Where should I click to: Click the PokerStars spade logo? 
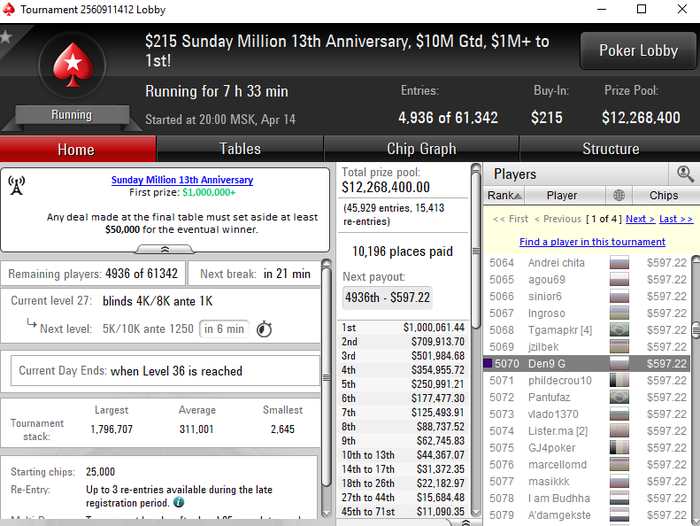72,65
